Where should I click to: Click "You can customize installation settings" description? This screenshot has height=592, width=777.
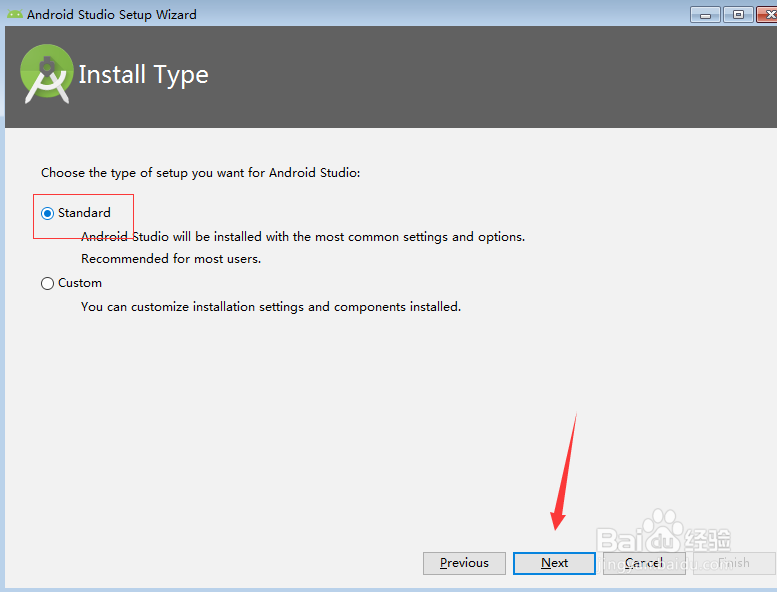coord(271,307)
